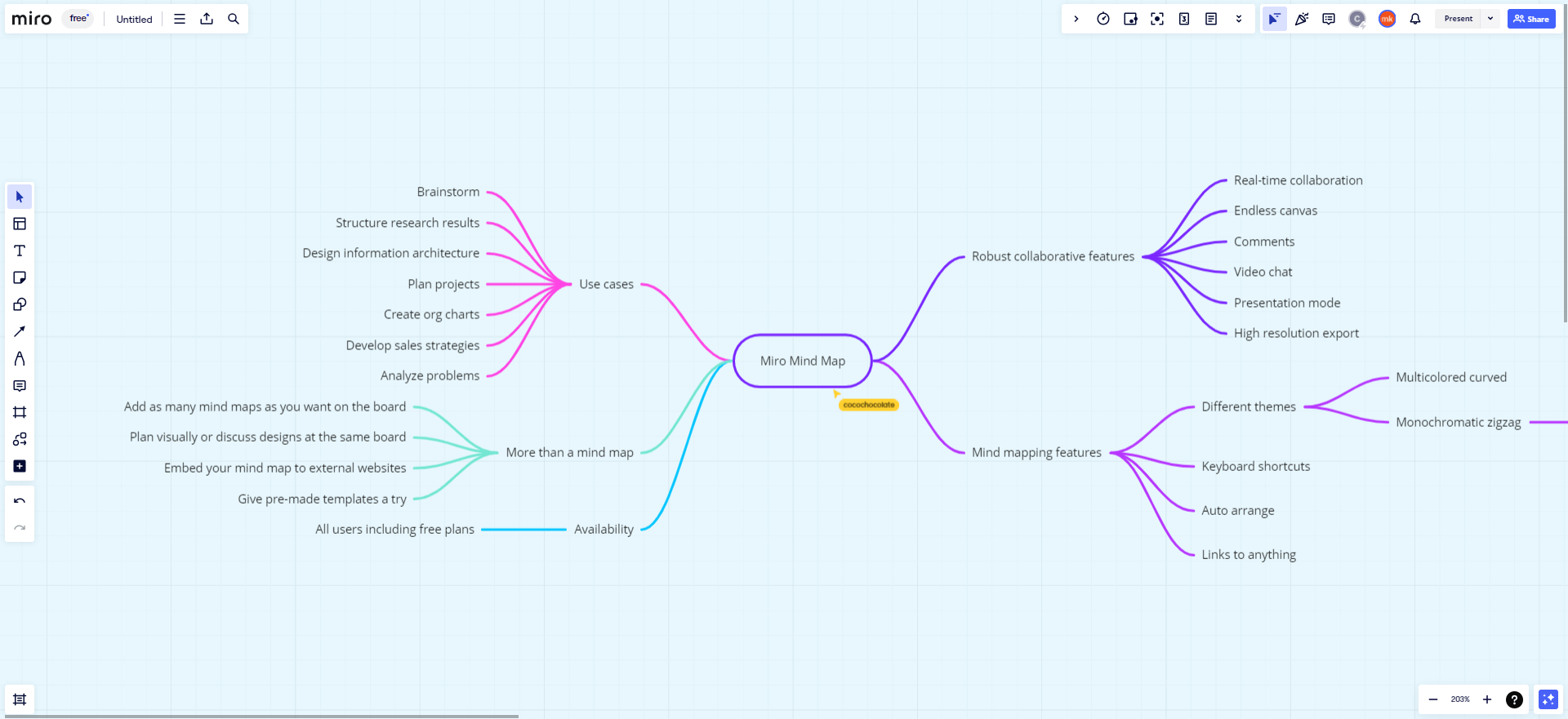
Task: Open the Miro AI sparkle button
Action: pyautogui.click(x=1548, y=699)
